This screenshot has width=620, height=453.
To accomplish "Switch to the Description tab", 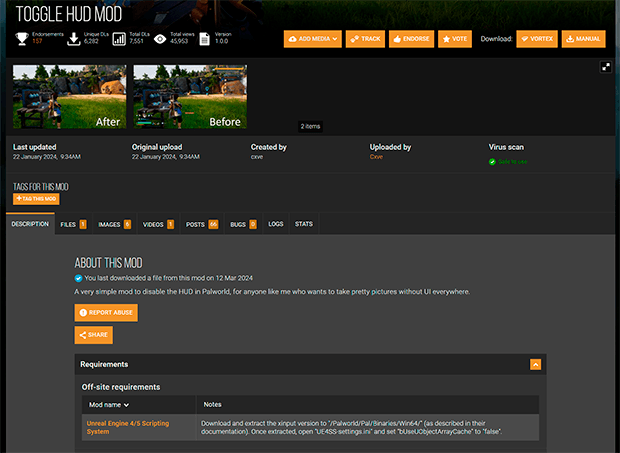I will pos(30,224).
